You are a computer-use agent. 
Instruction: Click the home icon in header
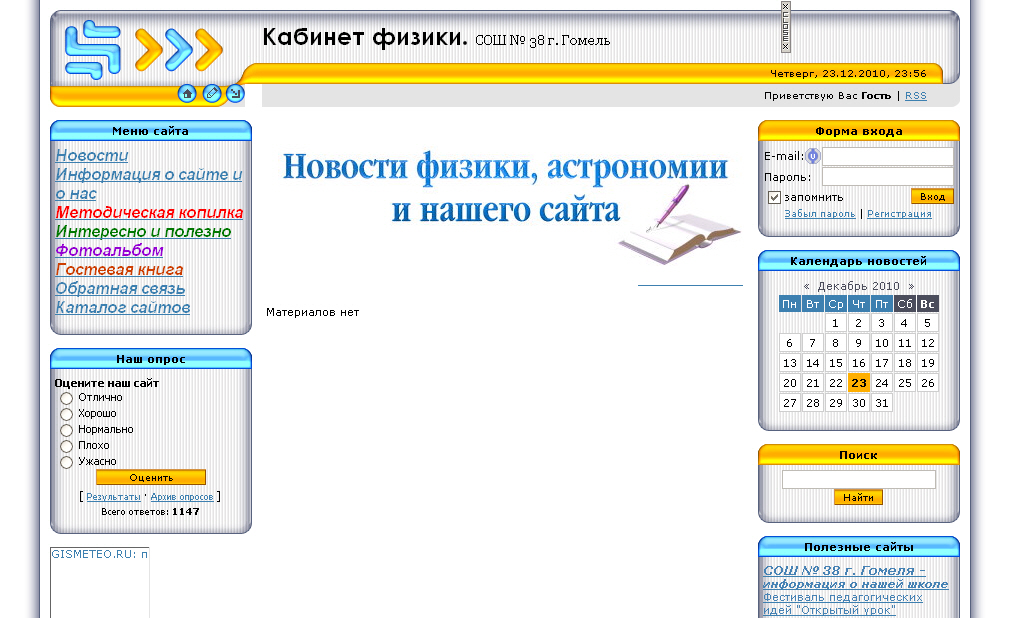[187, 94]
